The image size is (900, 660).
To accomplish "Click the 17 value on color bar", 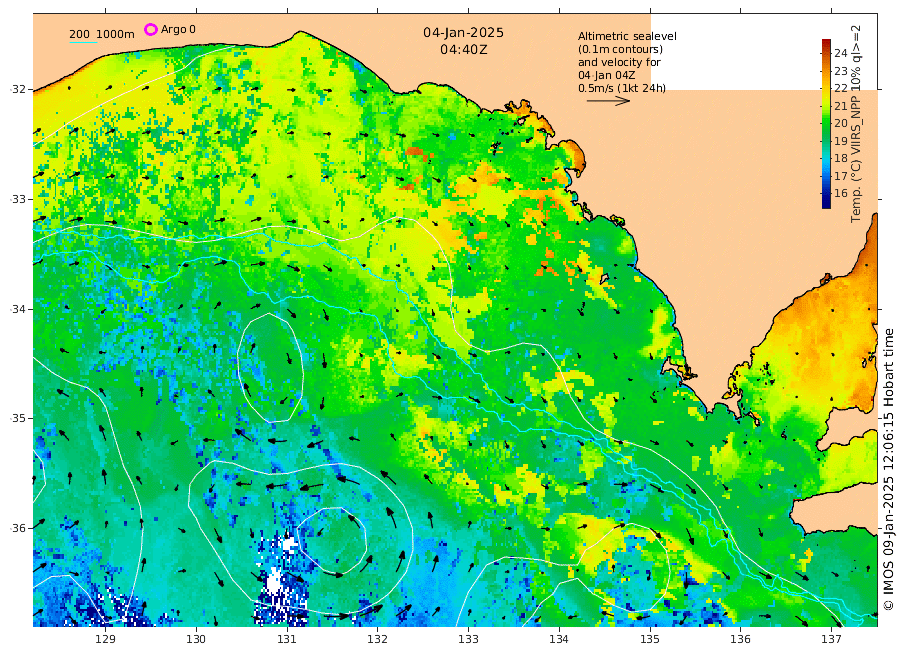I will [841, 176].
